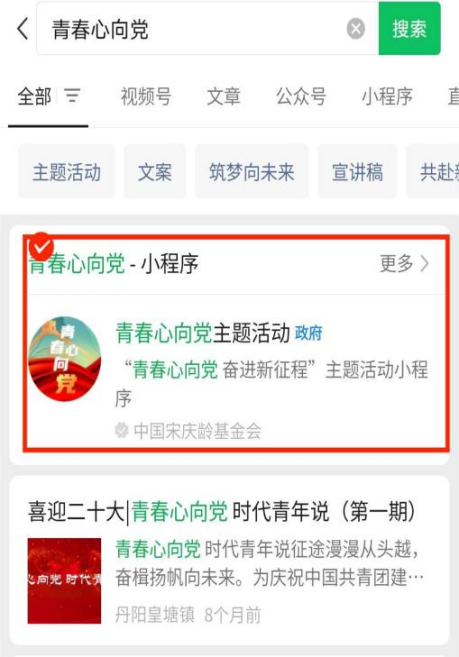Focus the search field containing 青春心向党

(207, 28)
